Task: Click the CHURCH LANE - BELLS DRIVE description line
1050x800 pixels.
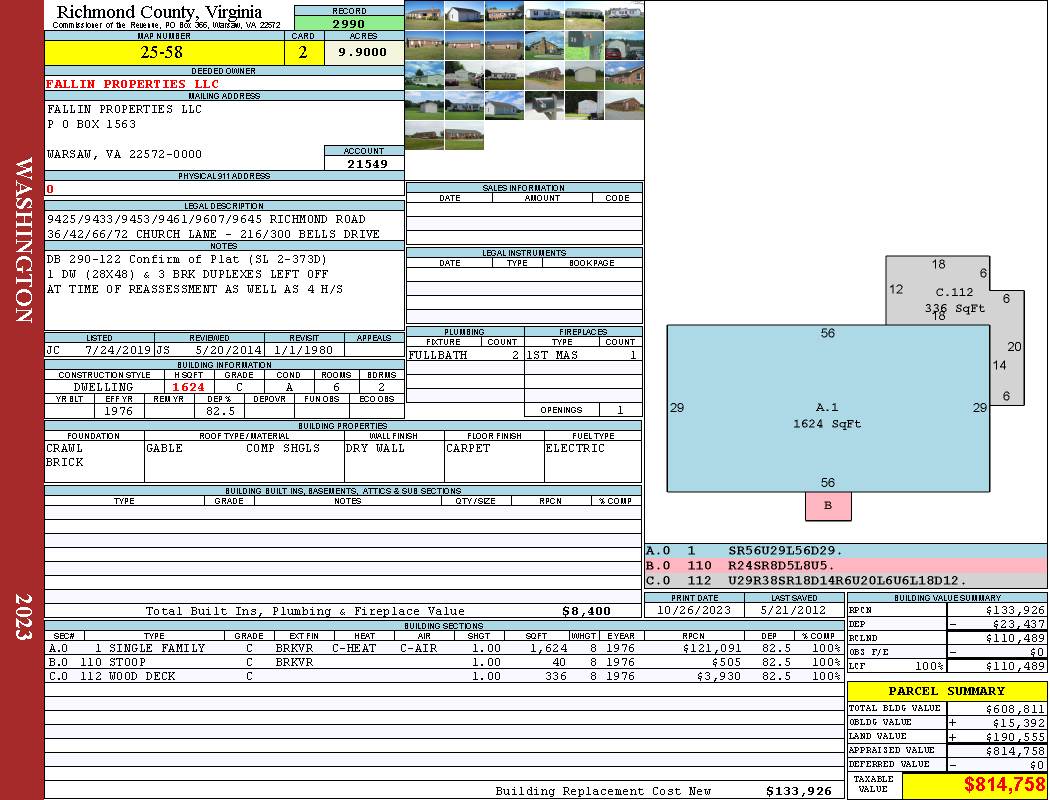Action: (x=213, y=234)
